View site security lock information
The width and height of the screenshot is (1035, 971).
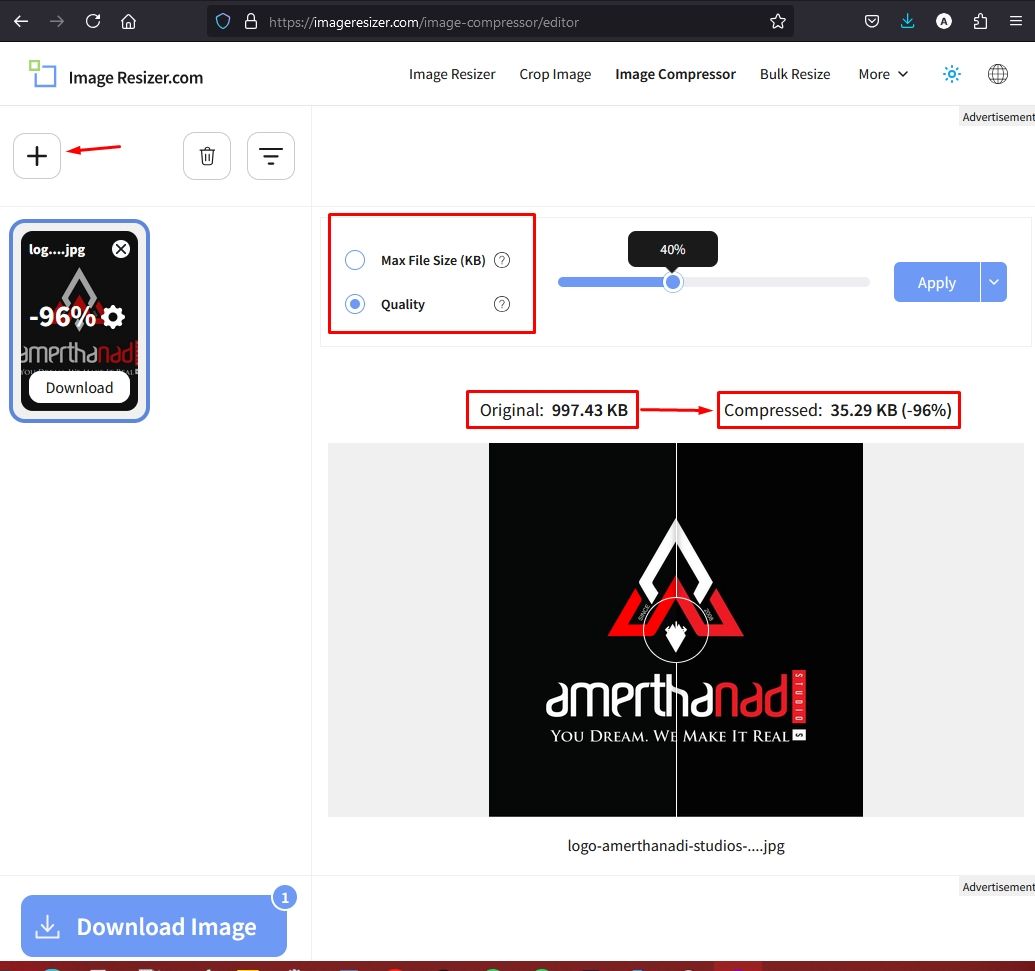click(x=251, y=22)
